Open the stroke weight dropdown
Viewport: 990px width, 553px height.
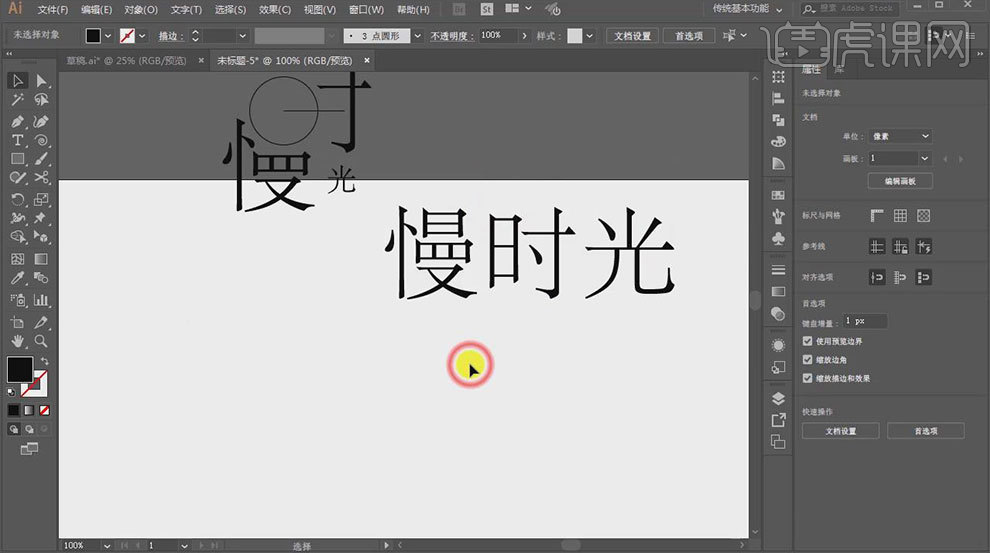pyautogui.click(x=242, y=36)
